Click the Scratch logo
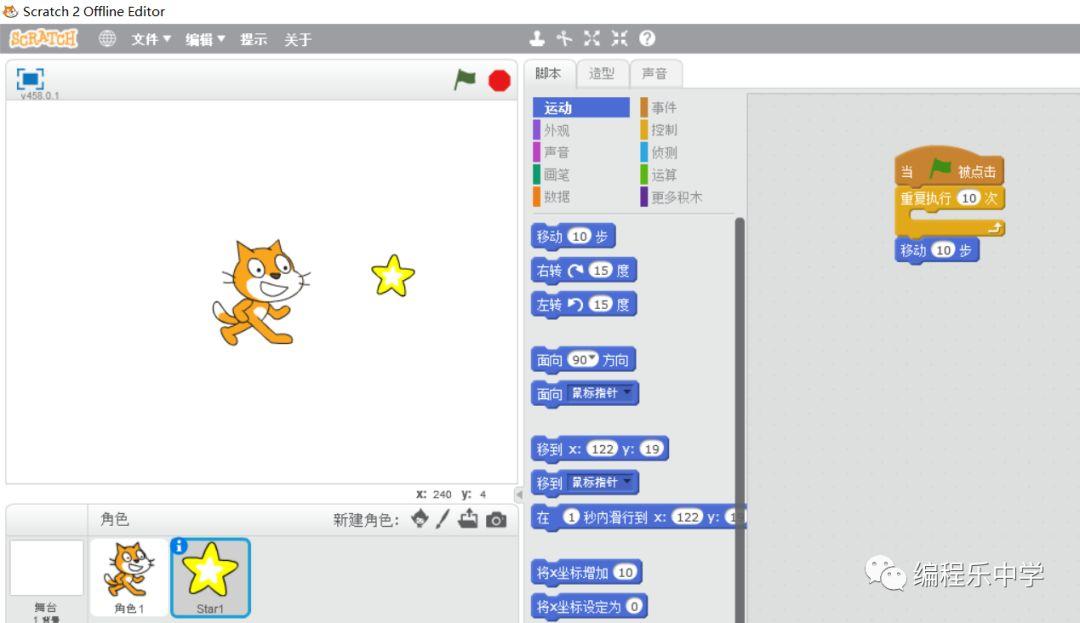 [43, 39]
